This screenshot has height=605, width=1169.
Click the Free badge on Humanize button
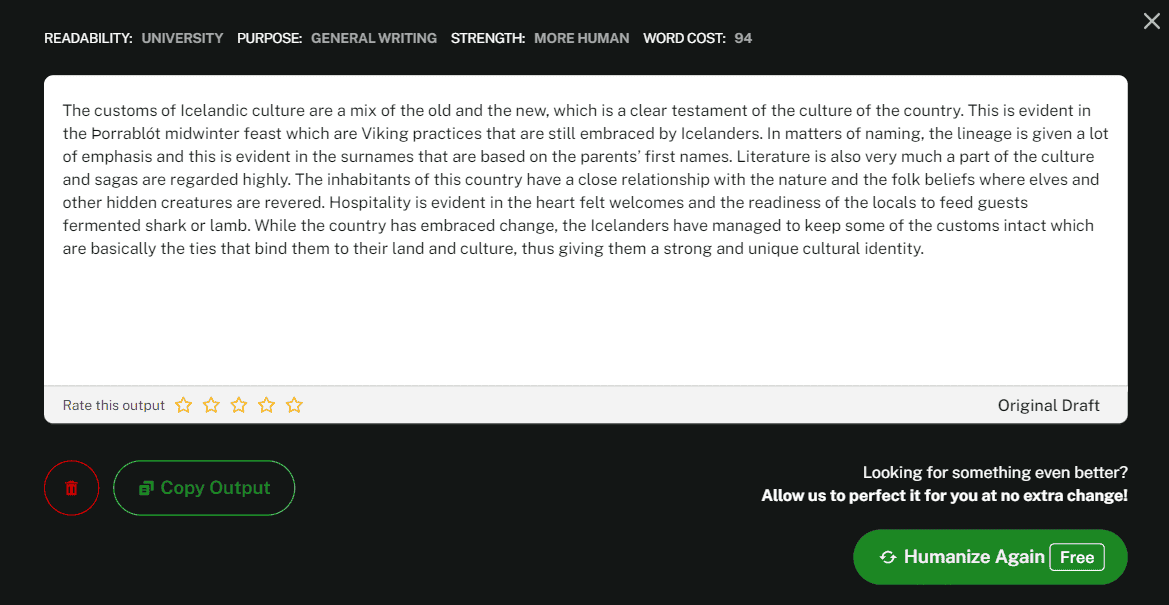1077,557
